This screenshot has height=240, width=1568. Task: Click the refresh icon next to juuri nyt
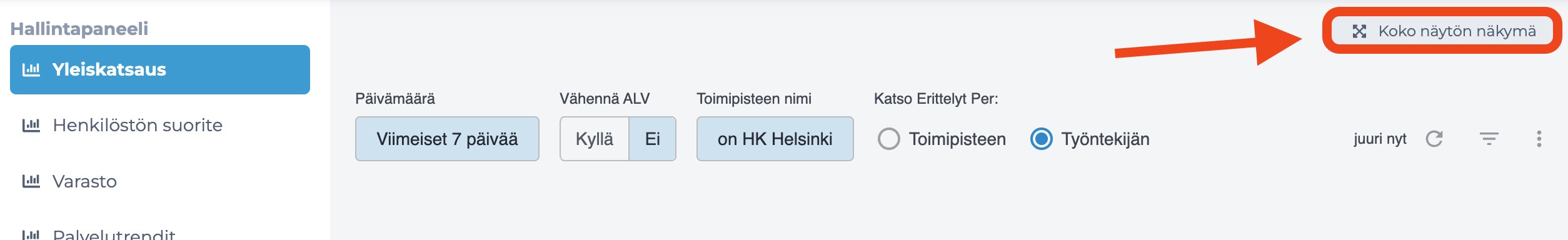point(1434,139)
